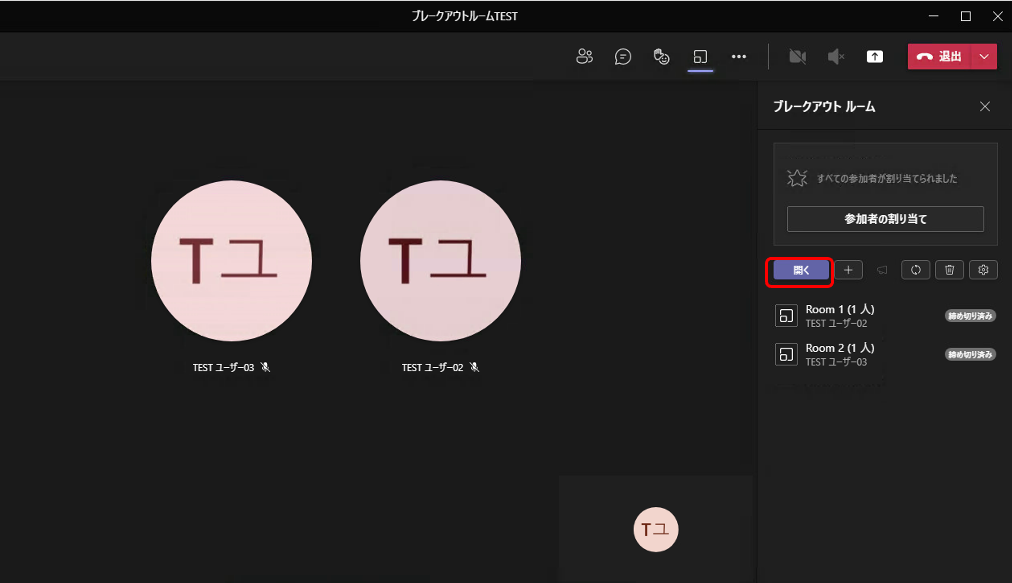The width and height of the screenshot is (1012, 583).
Task: Open the reactions and raise hand icon
Action: pos(662,57)
